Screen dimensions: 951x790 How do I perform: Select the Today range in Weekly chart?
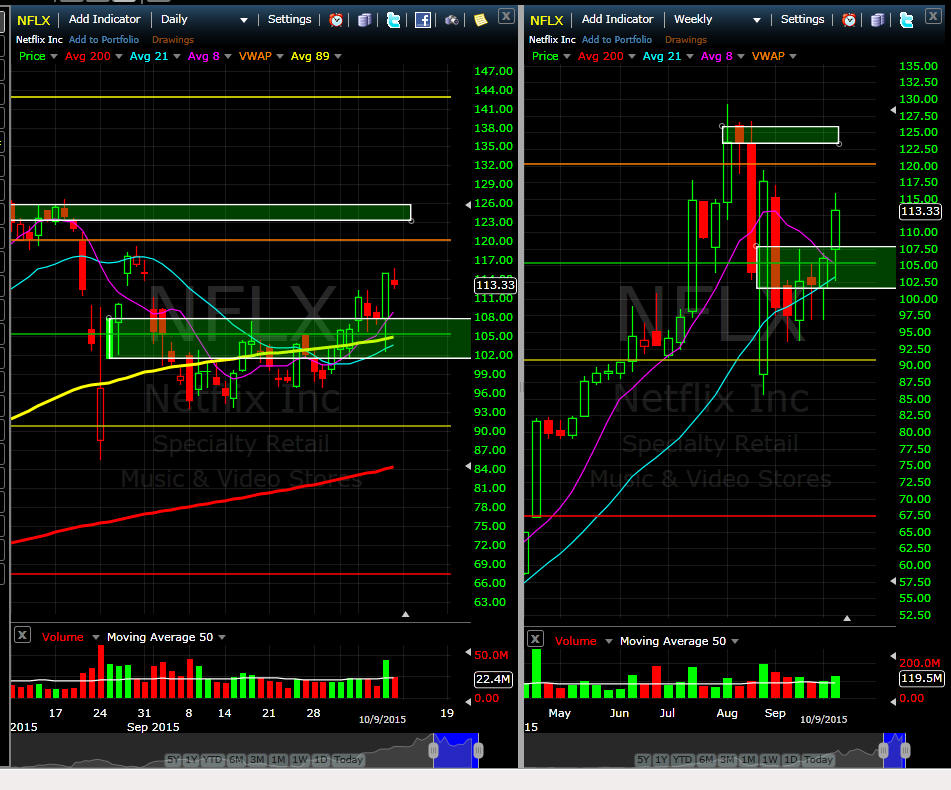(818, 759)
